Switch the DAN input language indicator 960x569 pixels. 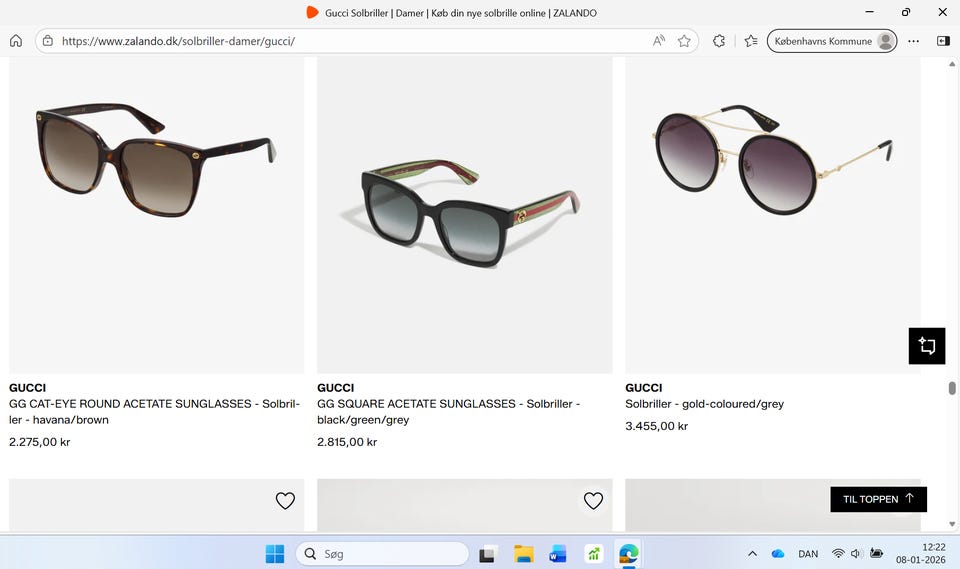tap(808, 554)
